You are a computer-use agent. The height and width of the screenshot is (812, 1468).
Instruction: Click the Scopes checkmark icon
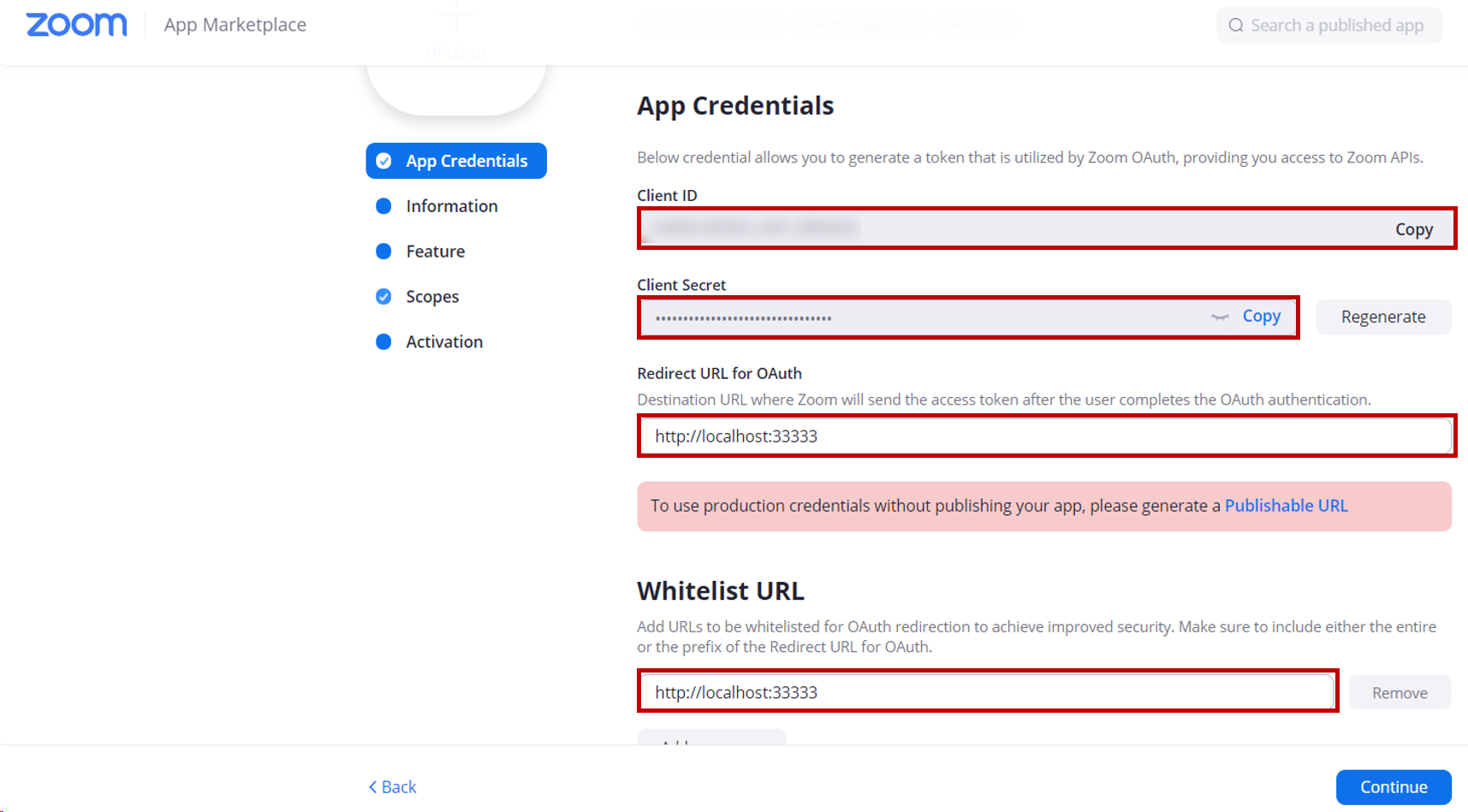pyautogui.click(x=383, y=297)
